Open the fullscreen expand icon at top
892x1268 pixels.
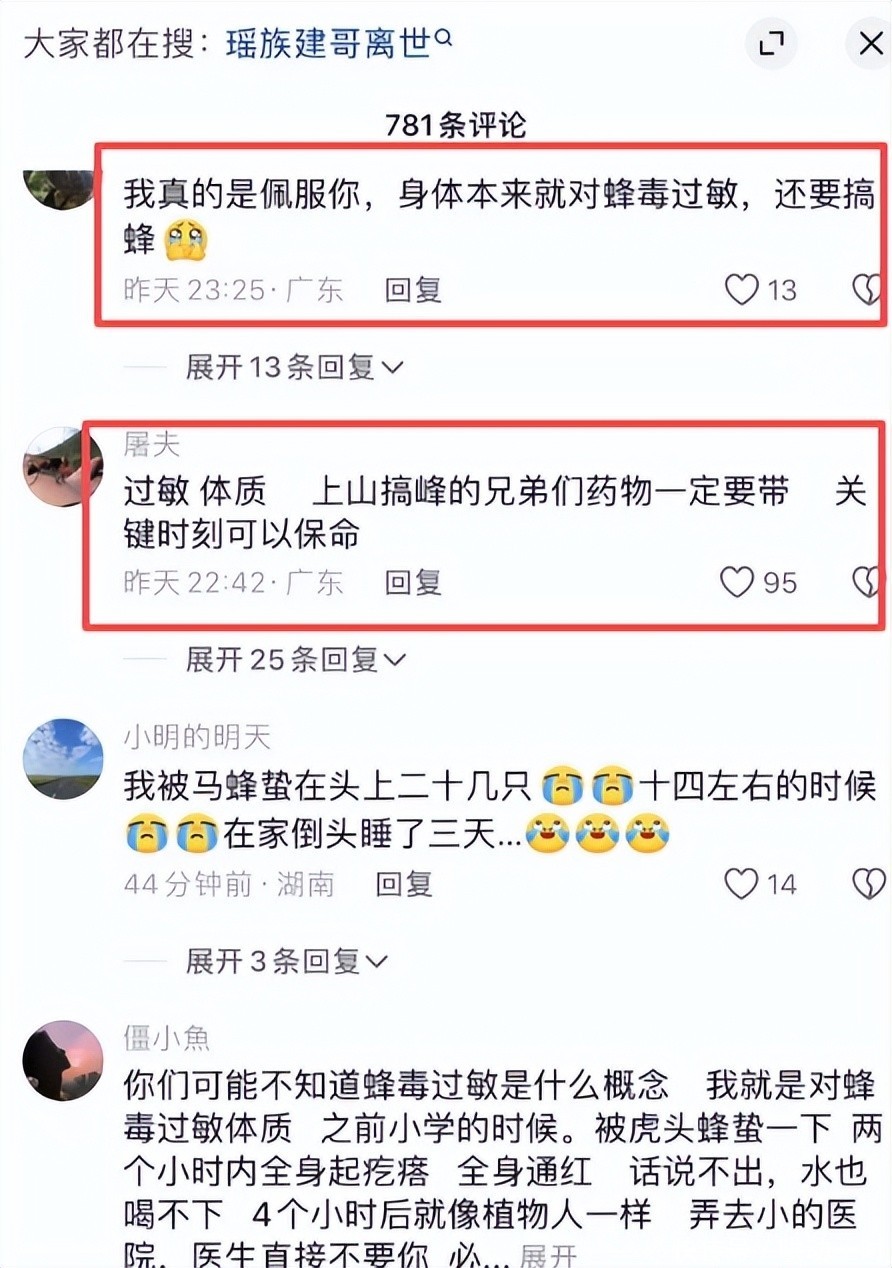(x=771, y=43)
